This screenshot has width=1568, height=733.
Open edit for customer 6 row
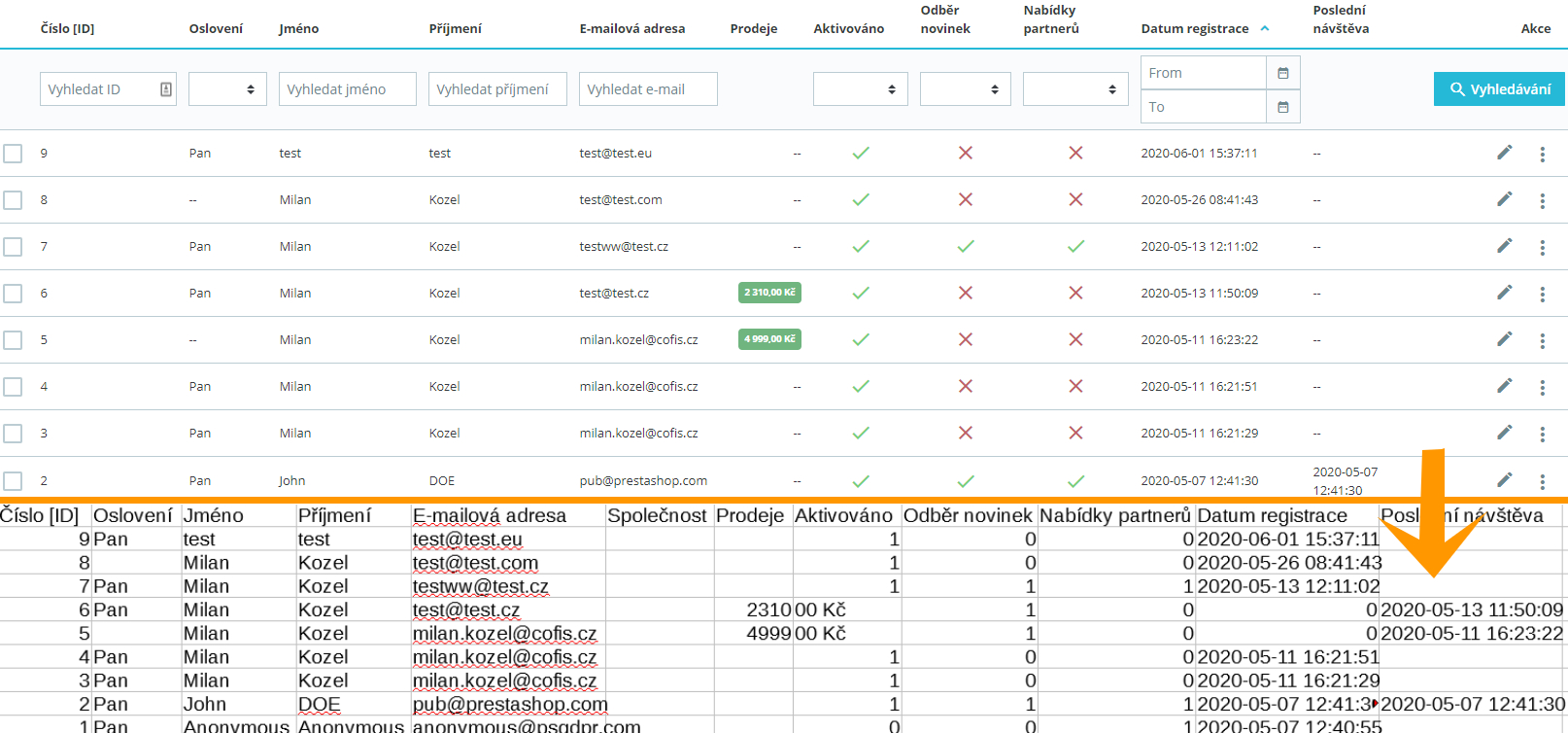[x=1505, y=292]
